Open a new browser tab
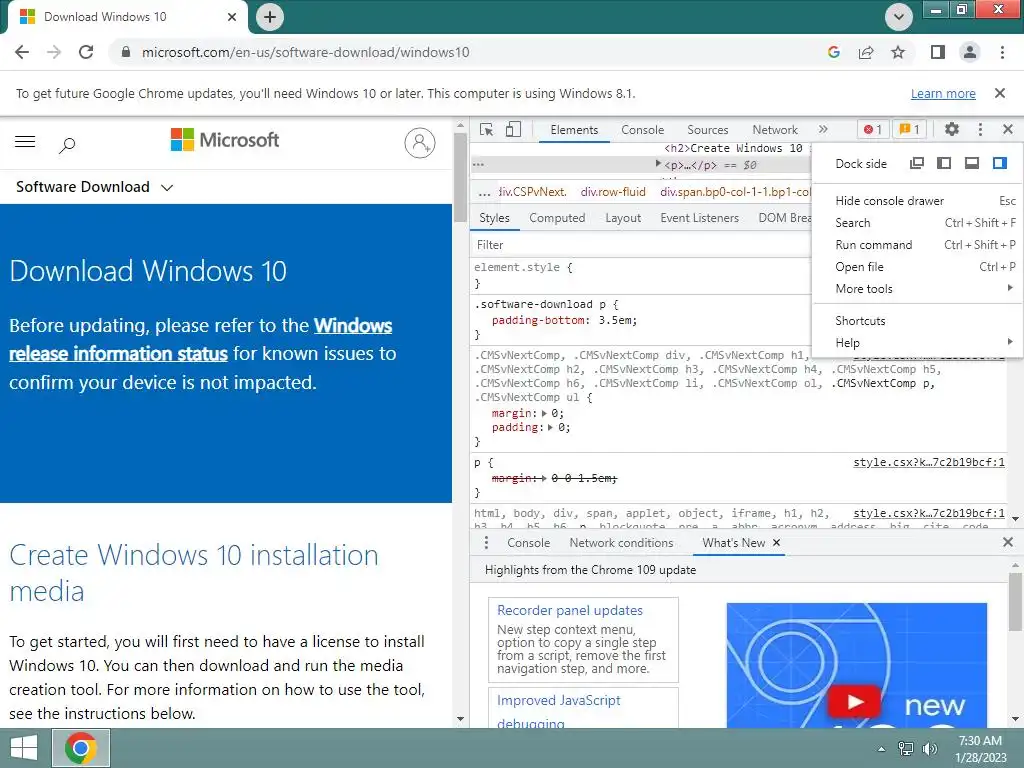Viewport: 1024px width, 768px height. tap(270, 17)
